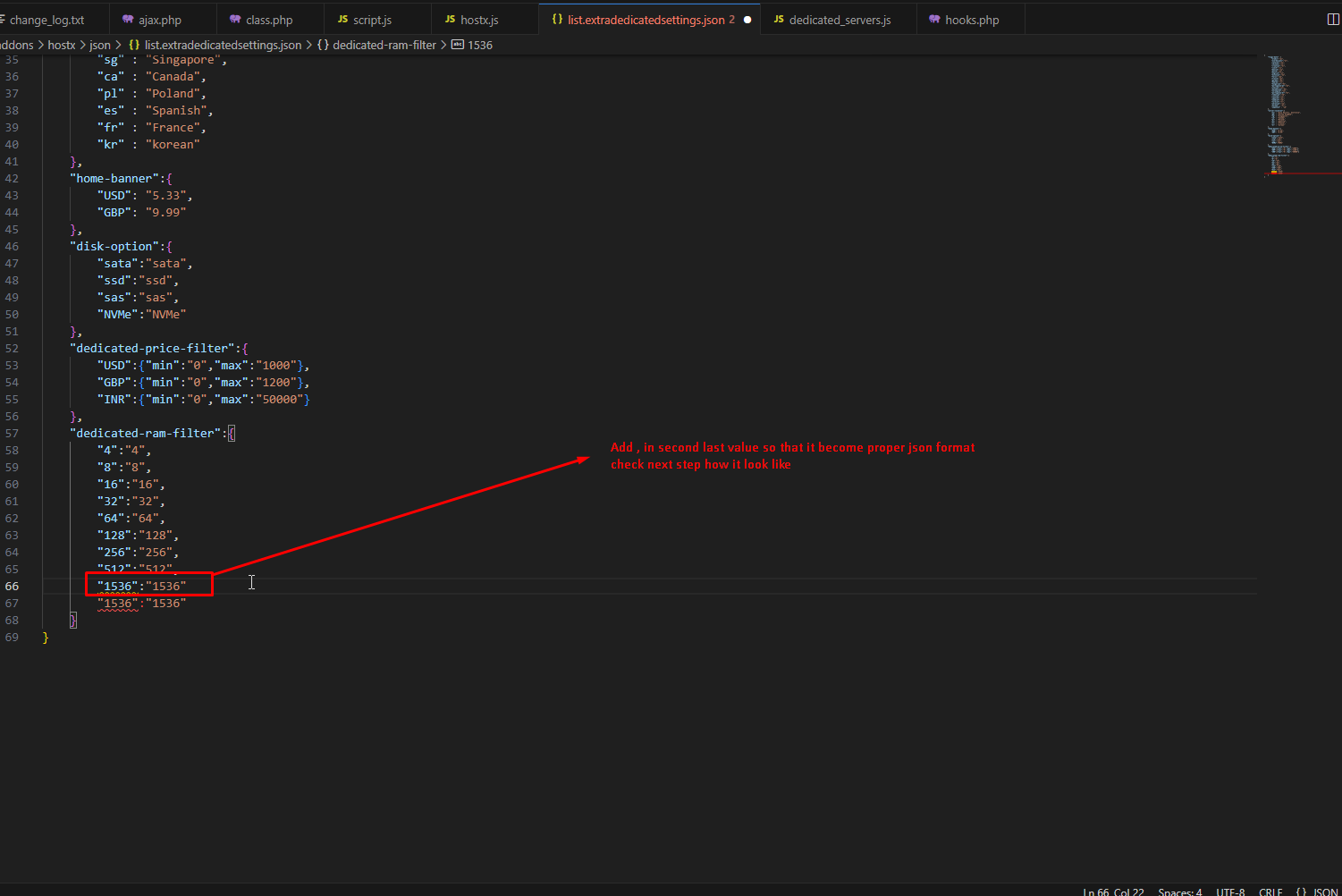This screenshot has height=896, width=1342.
Task: Place cursor on line 67 duplicate "1536" entry
Action: point(141,604)
